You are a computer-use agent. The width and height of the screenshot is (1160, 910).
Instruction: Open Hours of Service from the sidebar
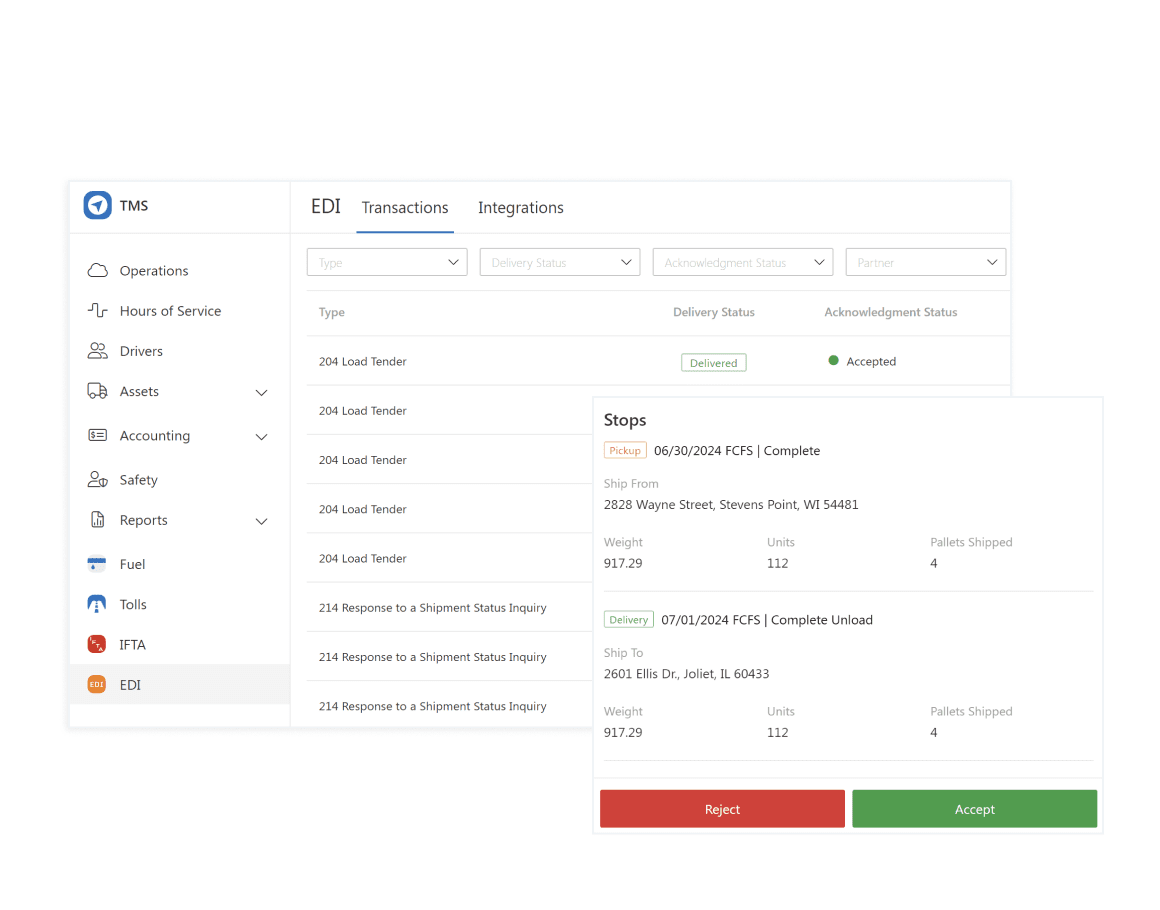pyautogui.click(x=99, y=310)
